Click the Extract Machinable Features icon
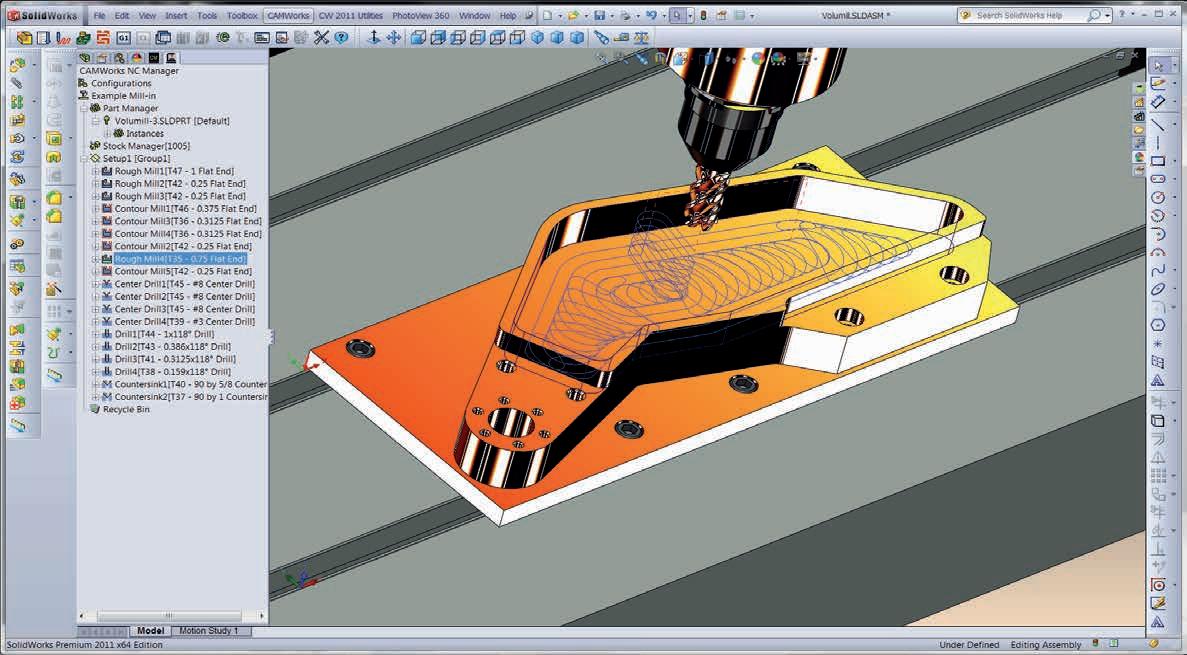The height and width of the screenshot is (655, 1187). 25,37
